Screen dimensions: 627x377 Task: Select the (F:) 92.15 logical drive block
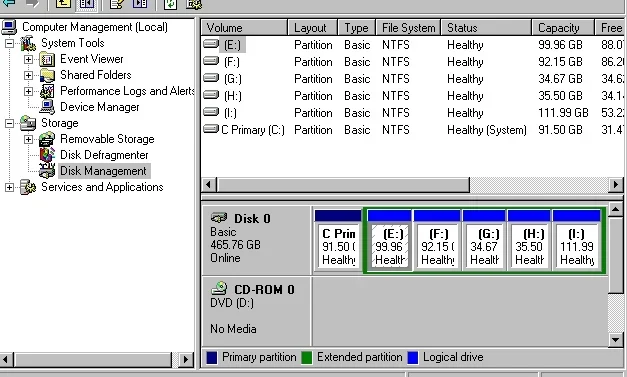click(437, 240)
